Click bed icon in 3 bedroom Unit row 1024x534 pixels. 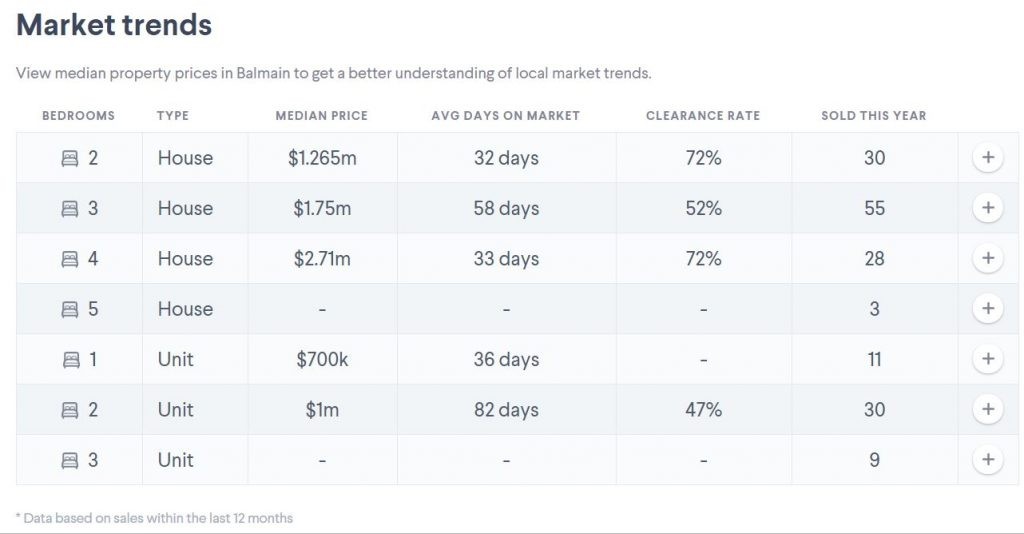tap(70, 460)
